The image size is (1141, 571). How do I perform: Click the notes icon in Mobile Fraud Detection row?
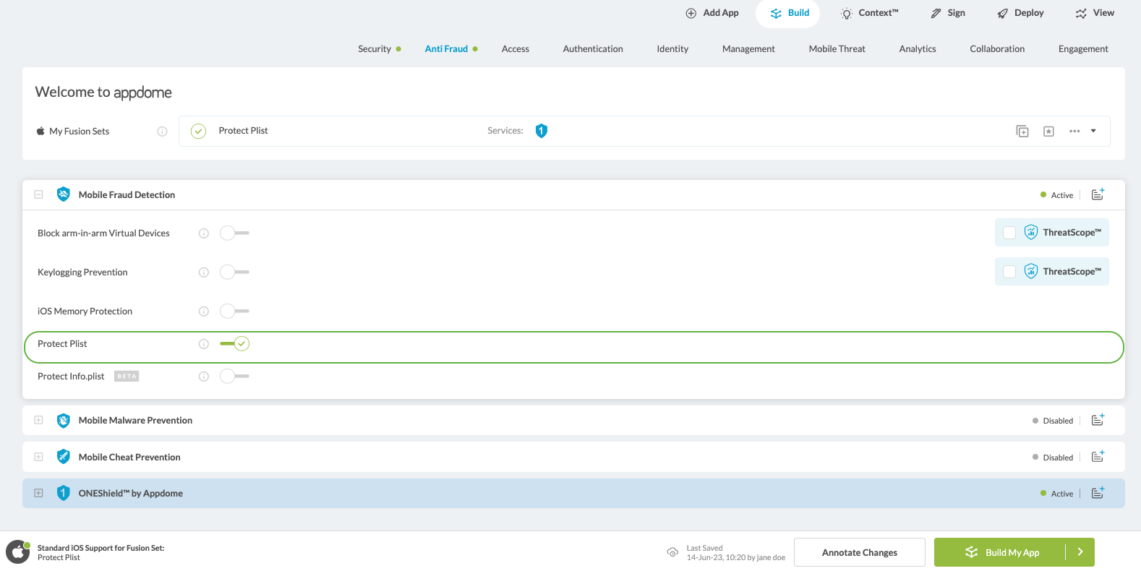(1097, 195)
